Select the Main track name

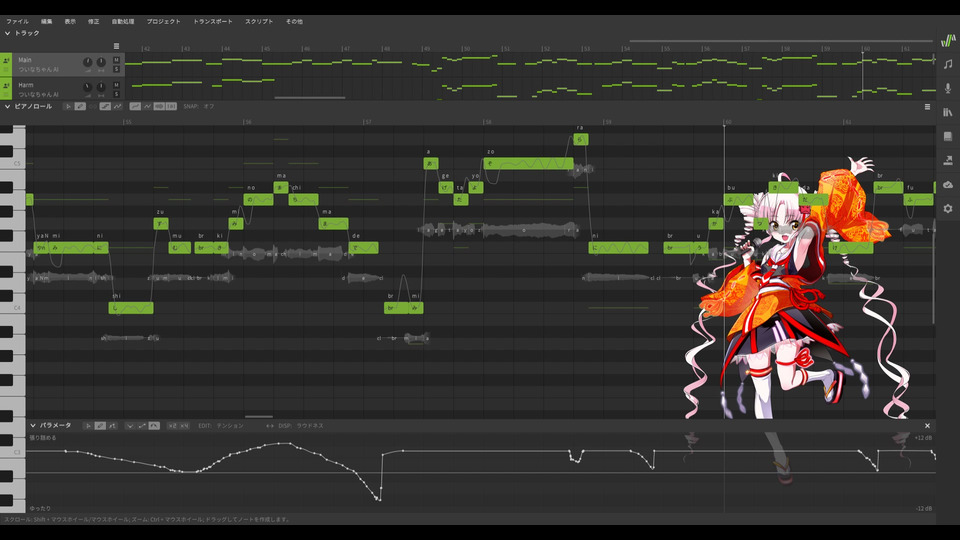(x=25, y=60)
